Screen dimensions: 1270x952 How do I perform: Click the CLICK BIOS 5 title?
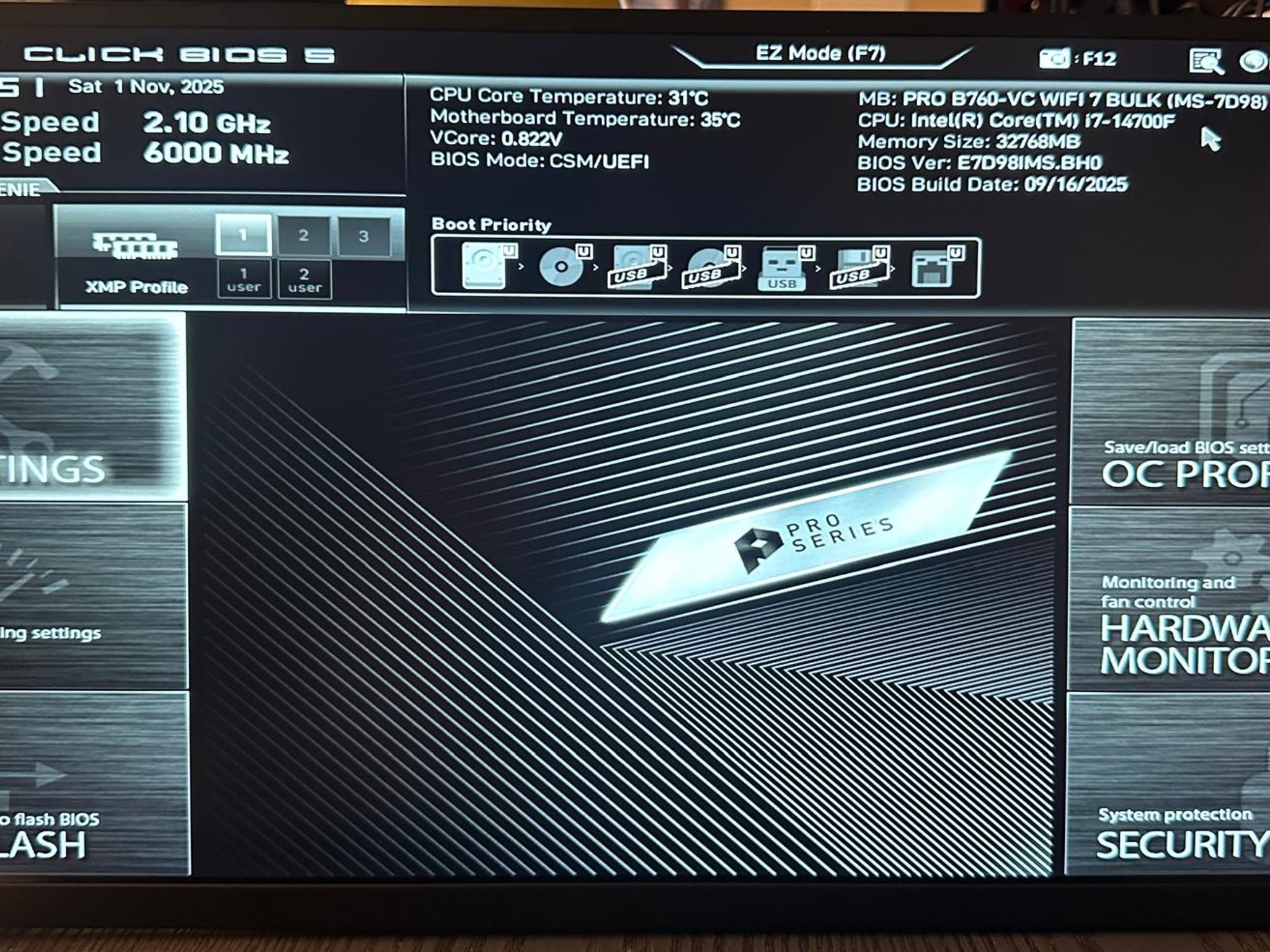click(x=179, y=55)
